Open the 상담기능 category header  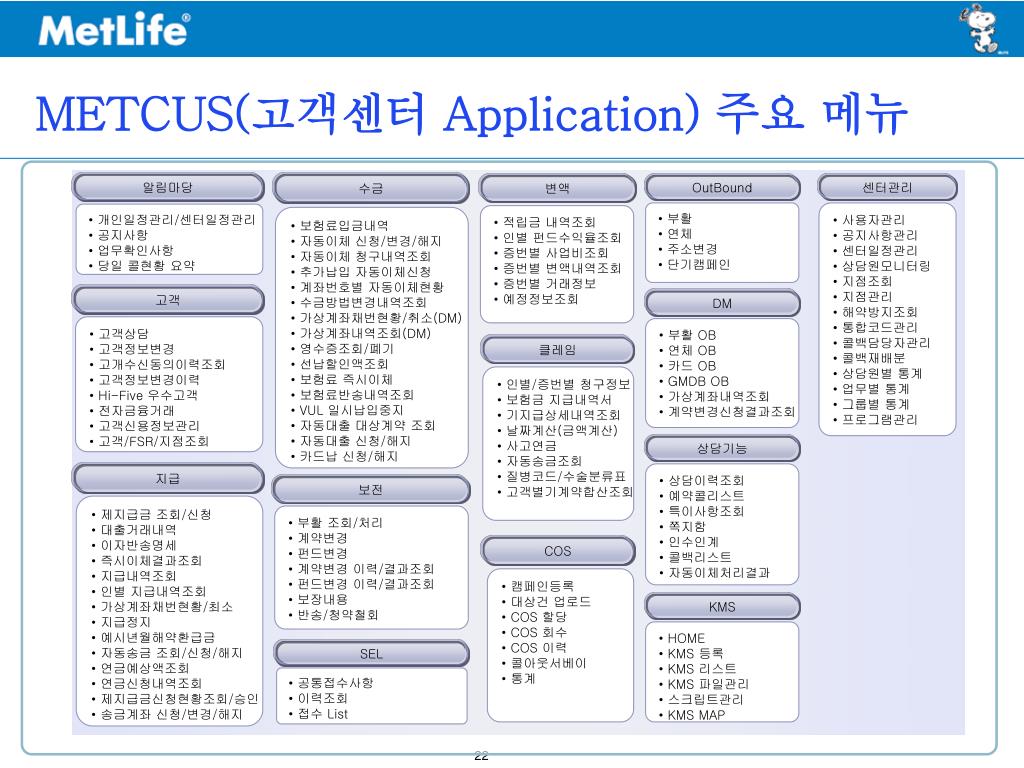pos(722,449)
